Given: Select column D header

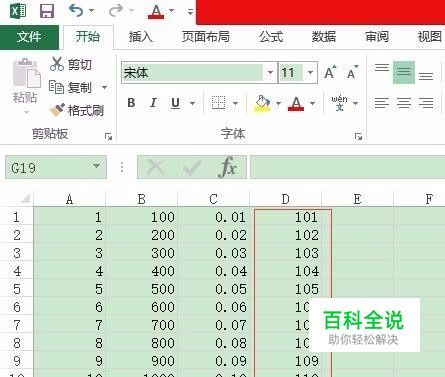Looking at the screenshot, I should [285, 199].
